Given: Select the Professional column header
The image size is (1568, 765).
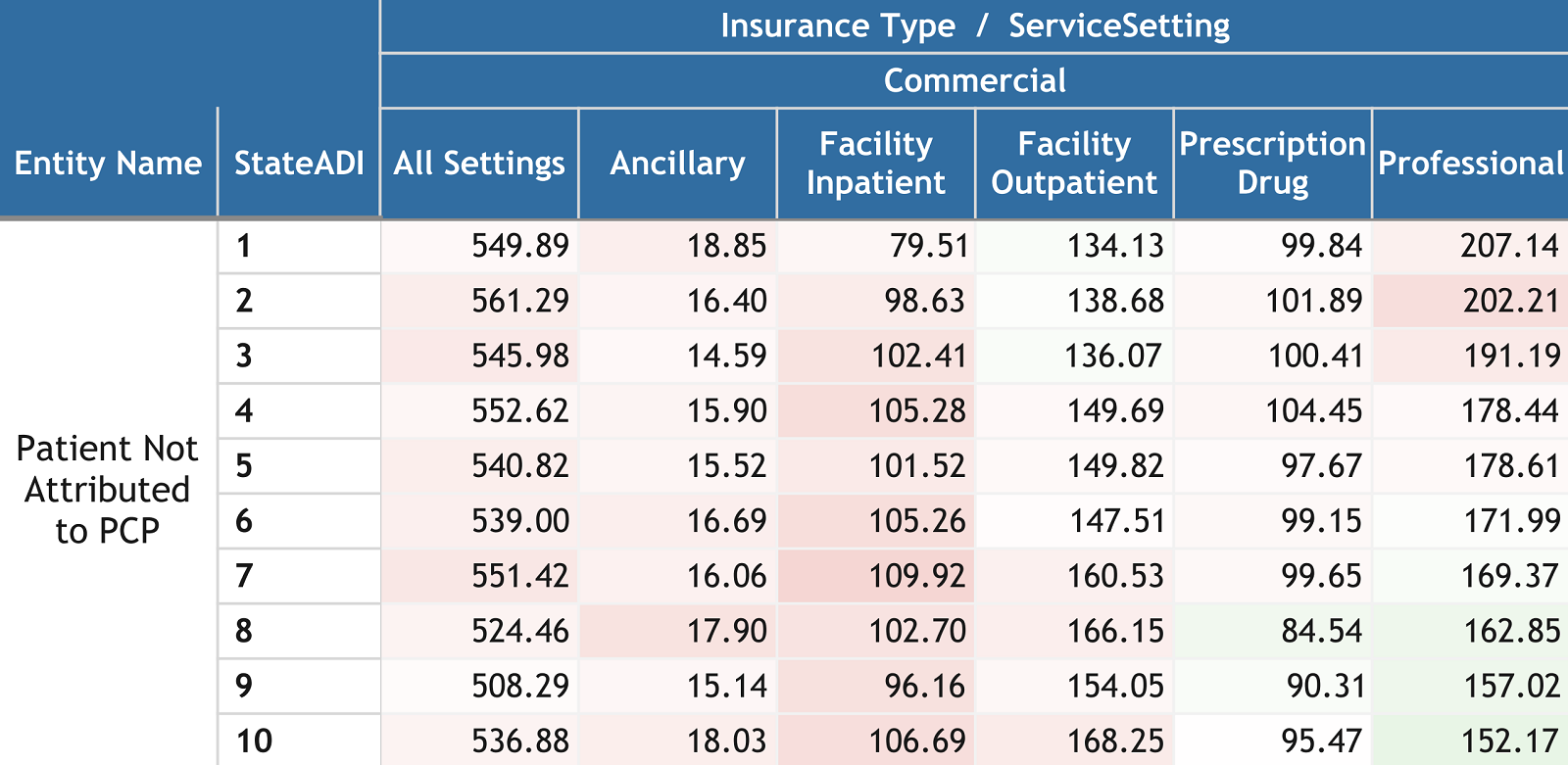Looking at the screenshot, I should pyautogui.click(x=1470, y=163).
